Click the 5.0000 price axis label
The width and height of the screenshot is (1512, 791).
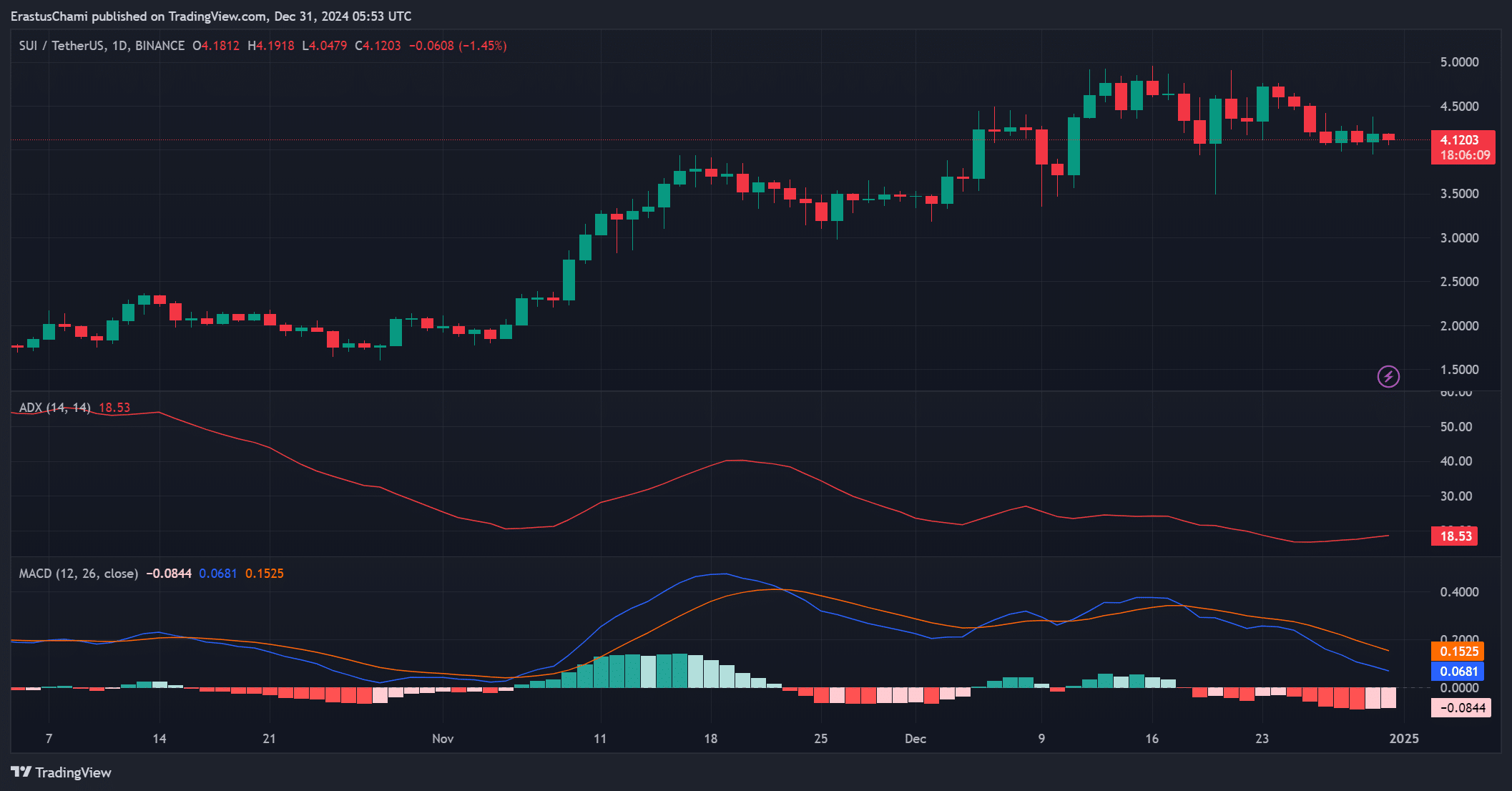point(1459,62)
